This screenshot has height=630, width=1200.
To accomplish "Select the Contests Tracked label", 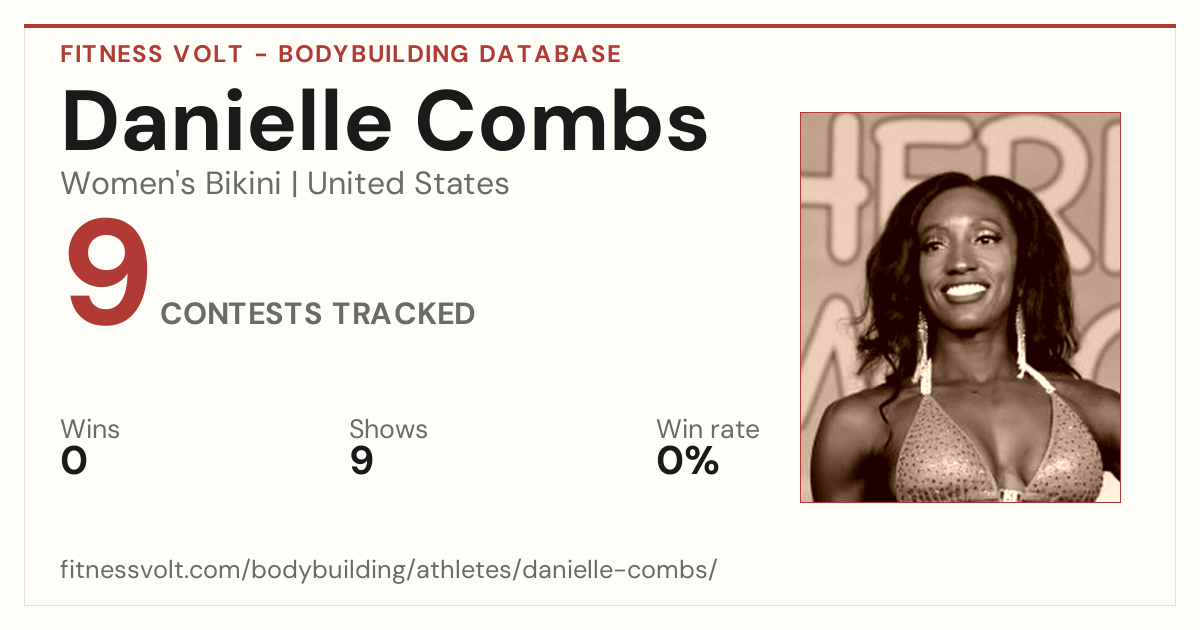I will [x=318, y=314].
